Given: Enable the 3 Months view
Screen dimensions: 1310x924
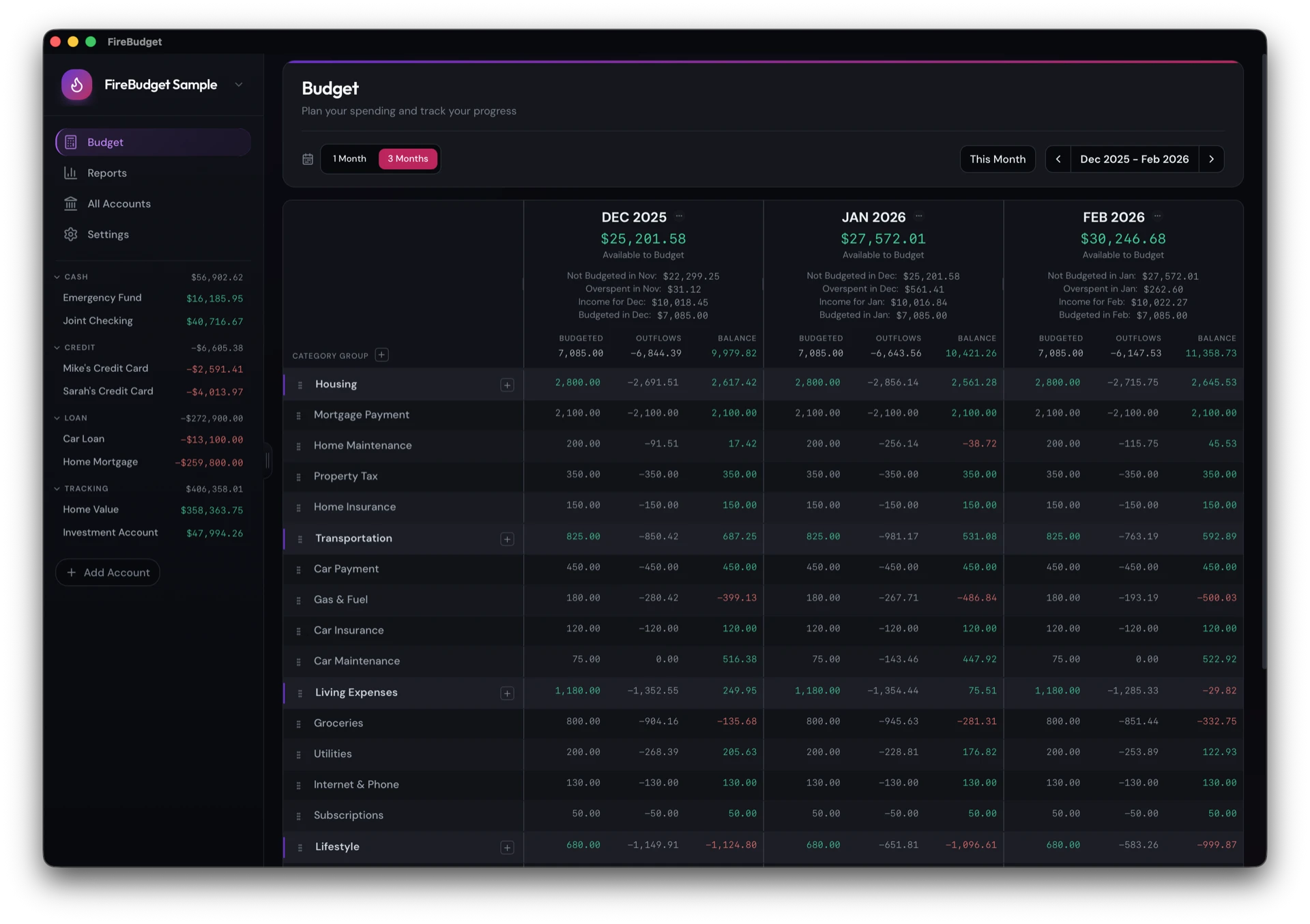Looking at the screenshot, I should (407, 158).
